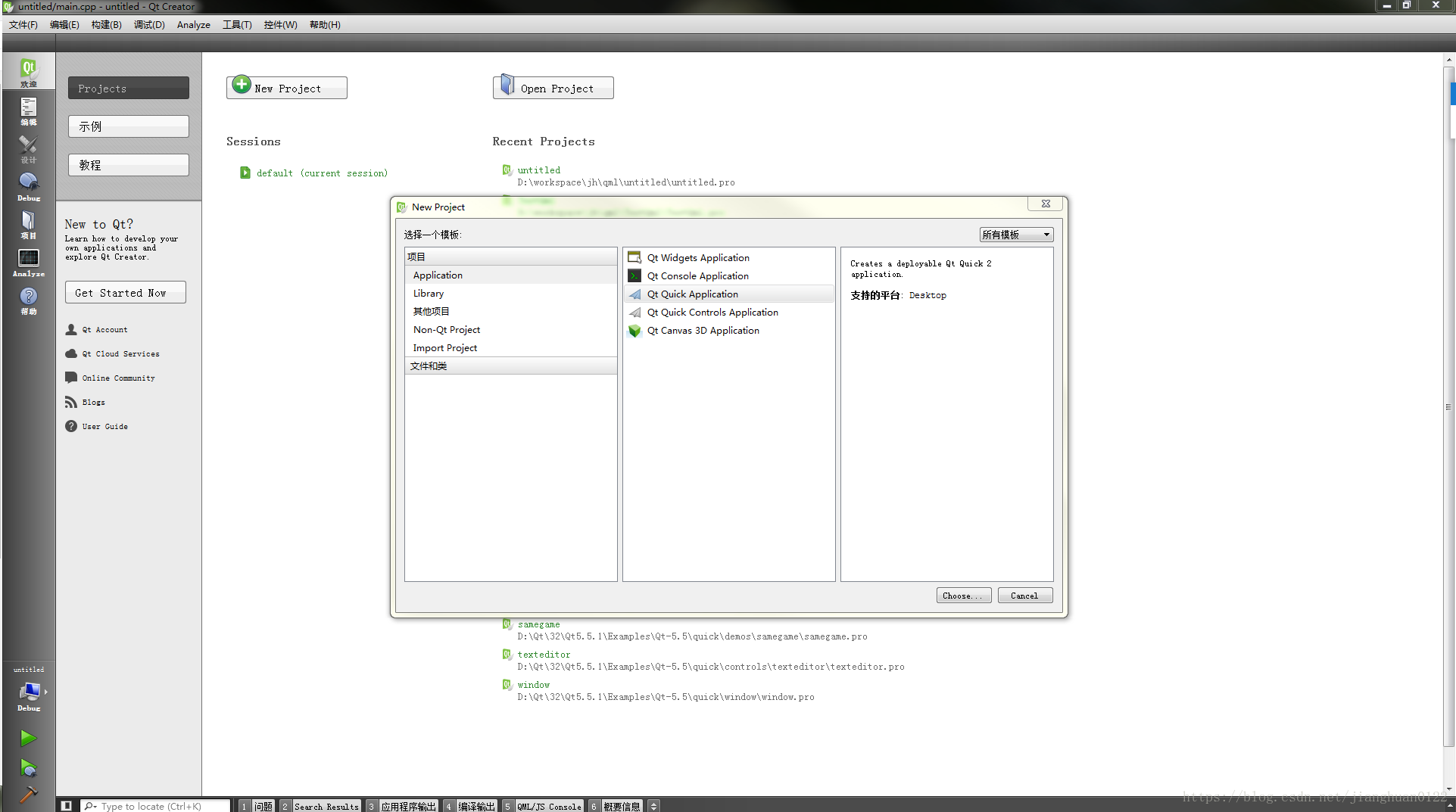Select Application category in template list

click(511, 275)
